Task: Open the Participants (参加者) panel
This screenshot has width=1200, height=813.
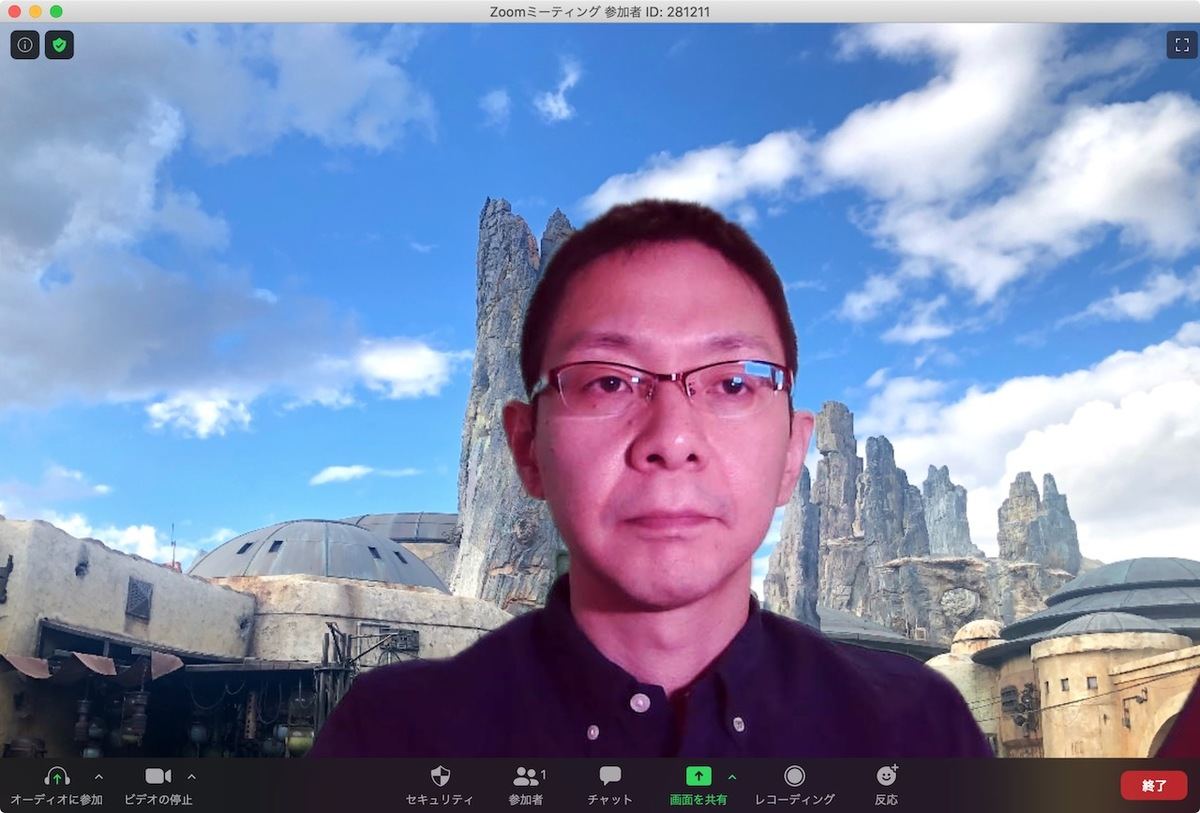Action: point(526,784)
